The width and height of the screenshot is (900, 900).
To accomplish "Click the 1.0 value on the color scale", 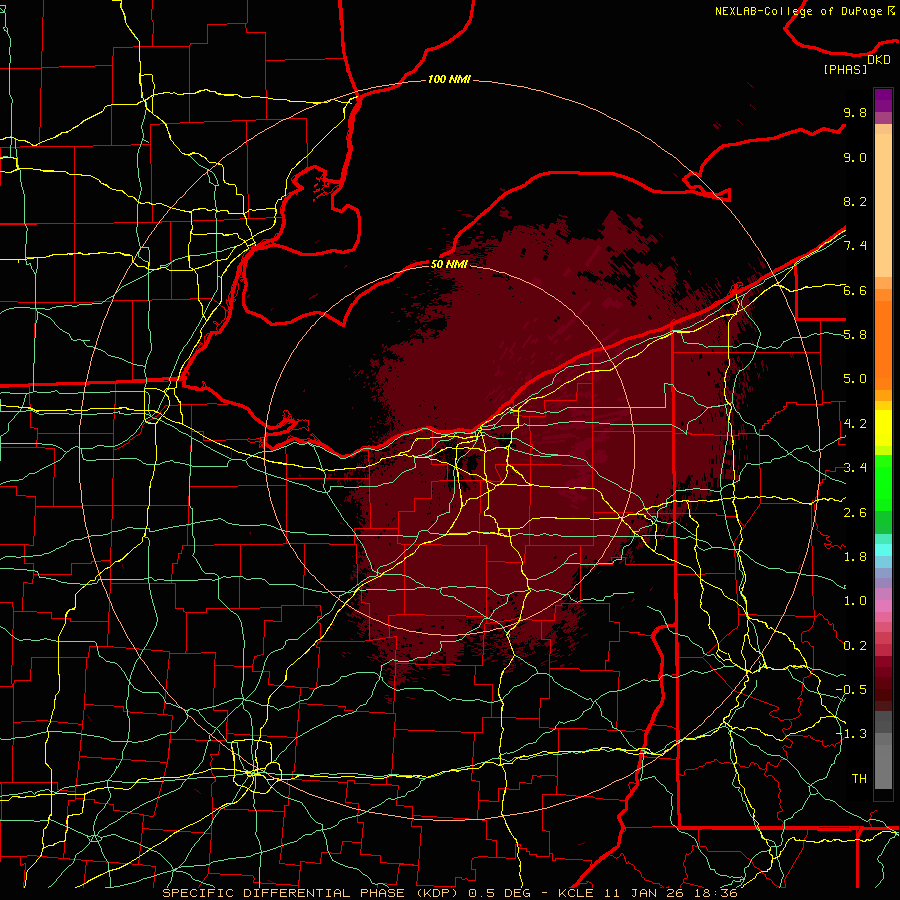I will [x=855, y=601].
